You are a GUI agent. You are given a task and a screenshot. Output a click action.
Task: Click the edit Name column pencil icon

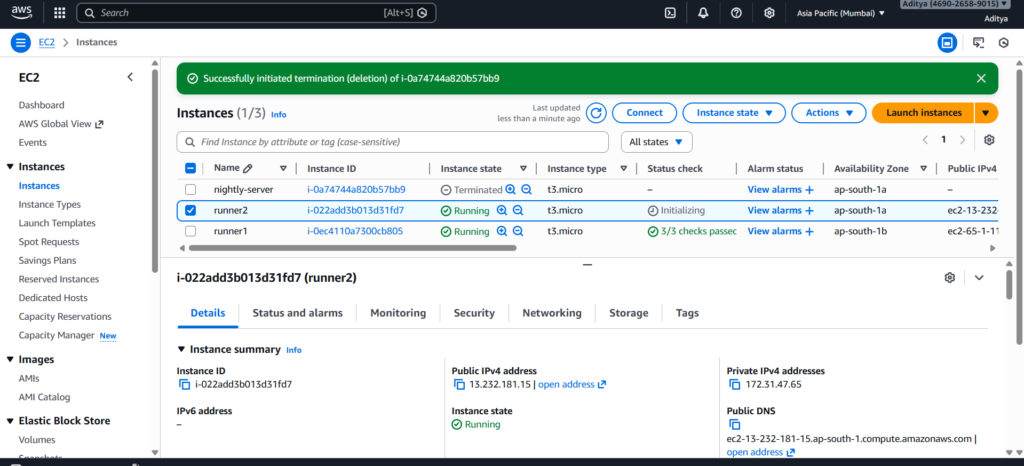pyautogui.click(x=248, y=169)
